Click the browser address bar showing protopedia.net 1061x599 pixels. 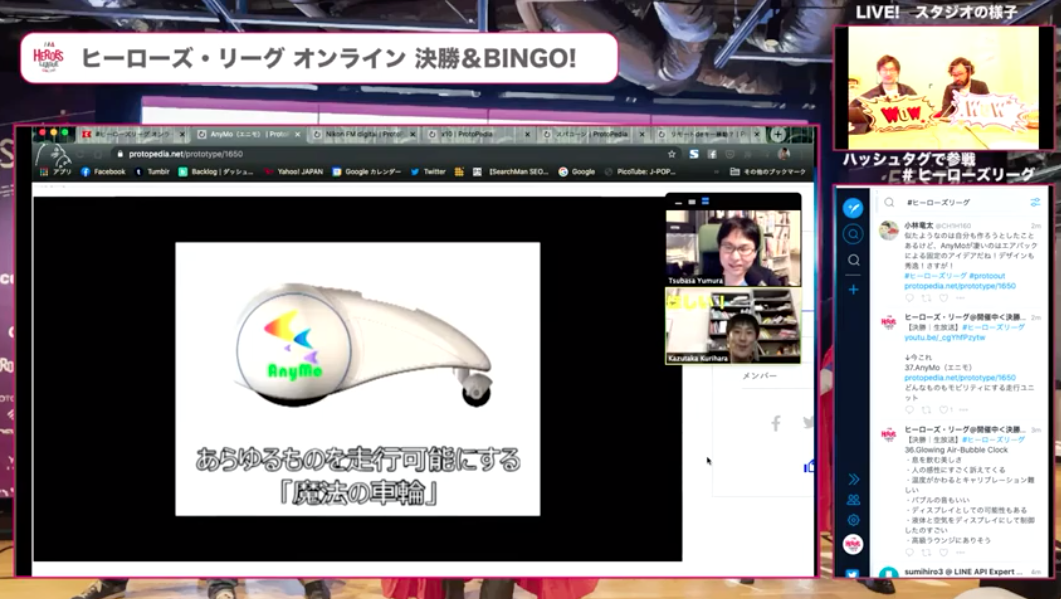coord(396,154)
